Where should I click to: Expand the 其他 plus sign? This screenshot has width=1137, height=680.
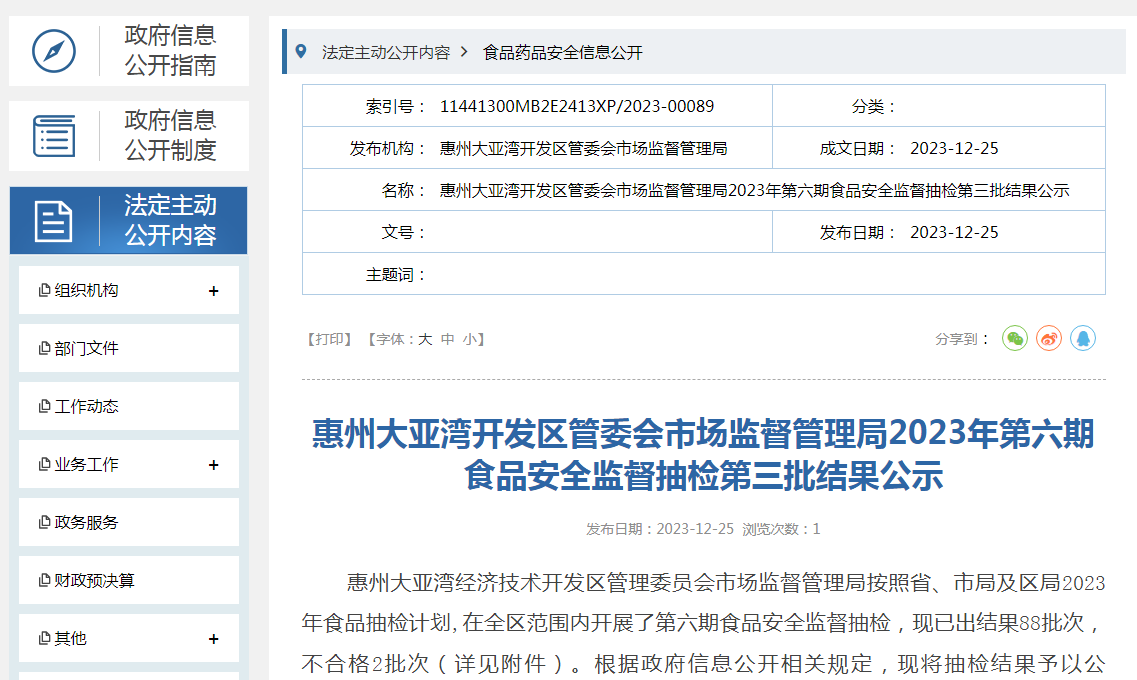213,639
